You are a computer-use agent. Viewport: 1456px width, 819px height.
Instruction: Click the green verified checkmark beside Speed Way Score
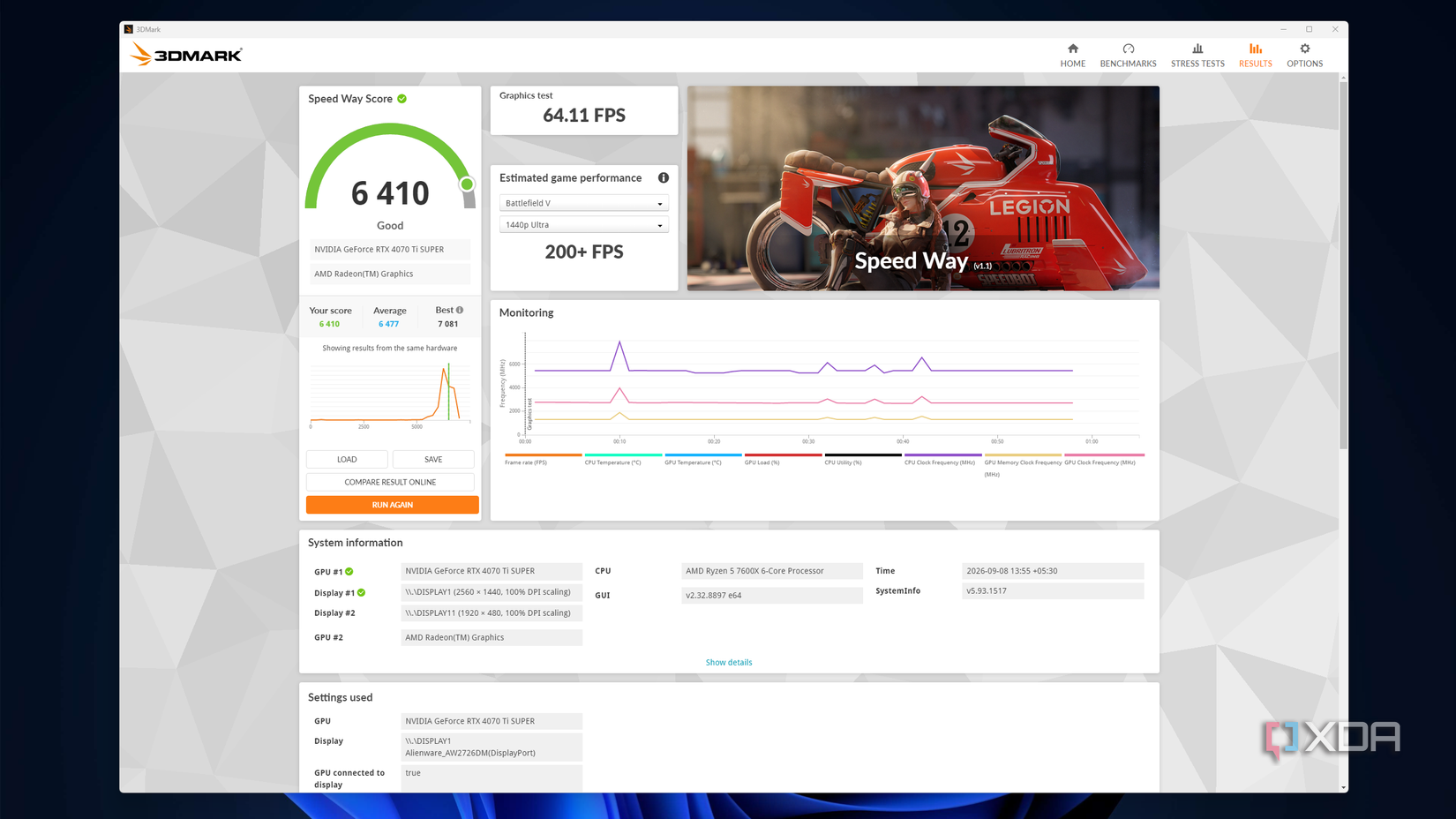pyautogui.click(x=402, y=99)
